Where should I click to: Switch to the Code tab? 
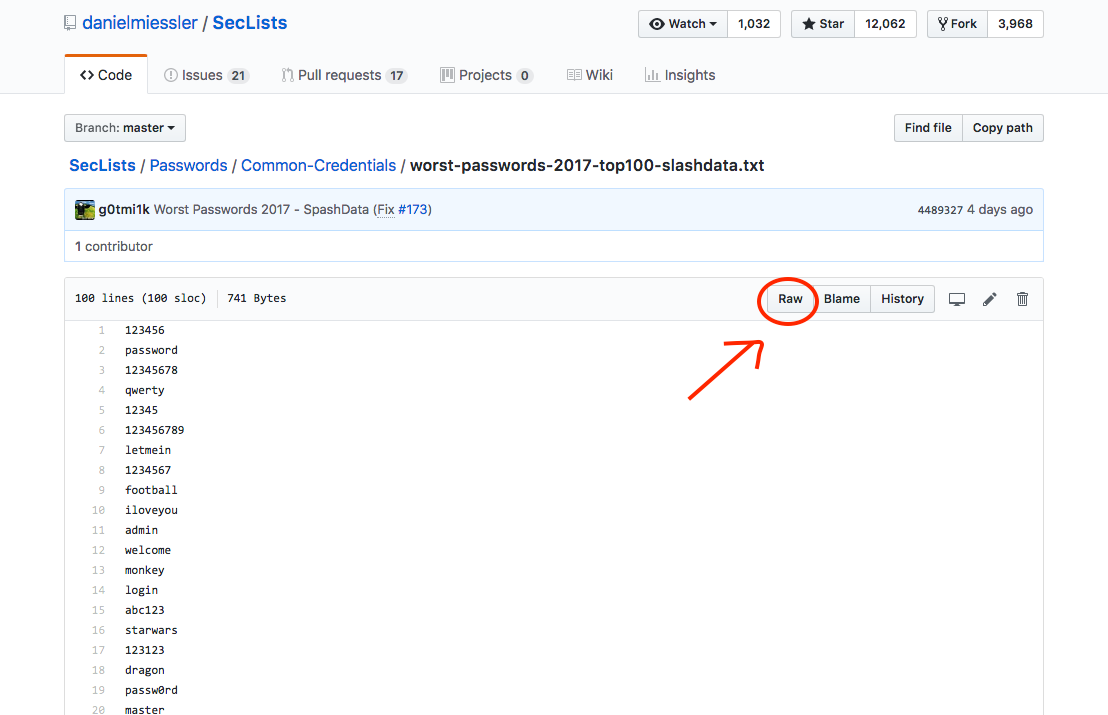tap(106, 75)
